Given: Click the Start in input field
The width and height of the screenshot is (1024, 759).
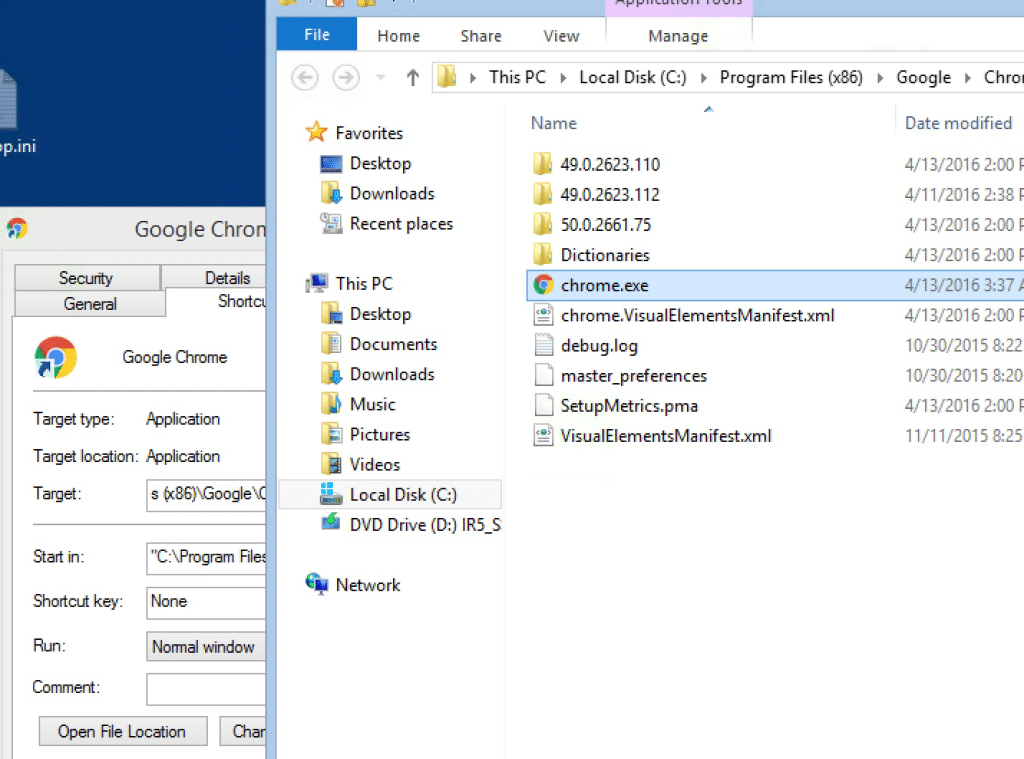Looking at the screenshot, I should (206, 557).
